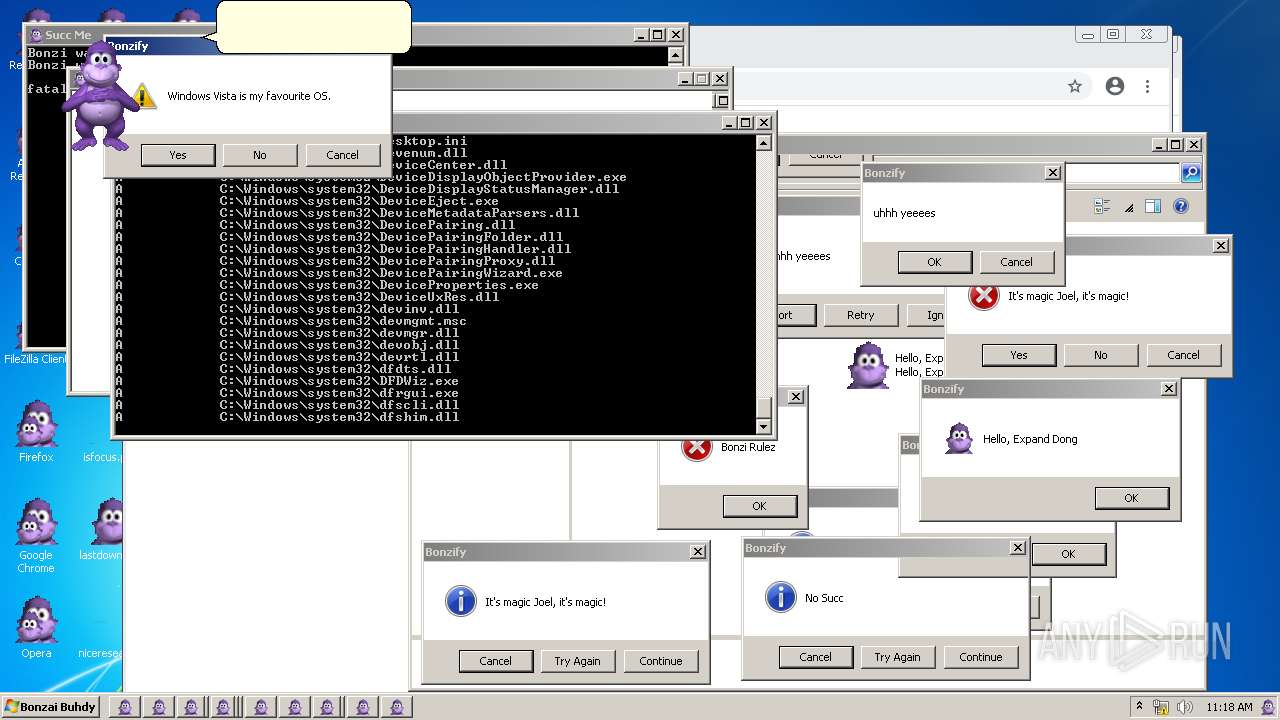
Task: Open the Chrome profile avatar icon
Action: (x=1115, y=86)
